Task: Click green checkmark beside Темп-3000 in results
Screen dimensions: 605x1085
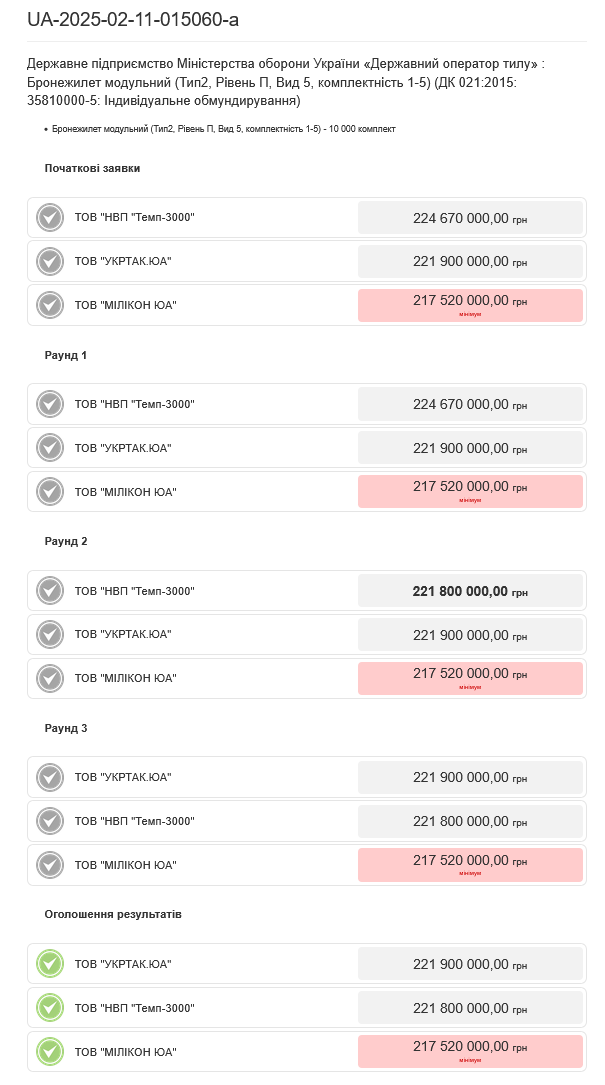Action: [x=50, y=1008]
